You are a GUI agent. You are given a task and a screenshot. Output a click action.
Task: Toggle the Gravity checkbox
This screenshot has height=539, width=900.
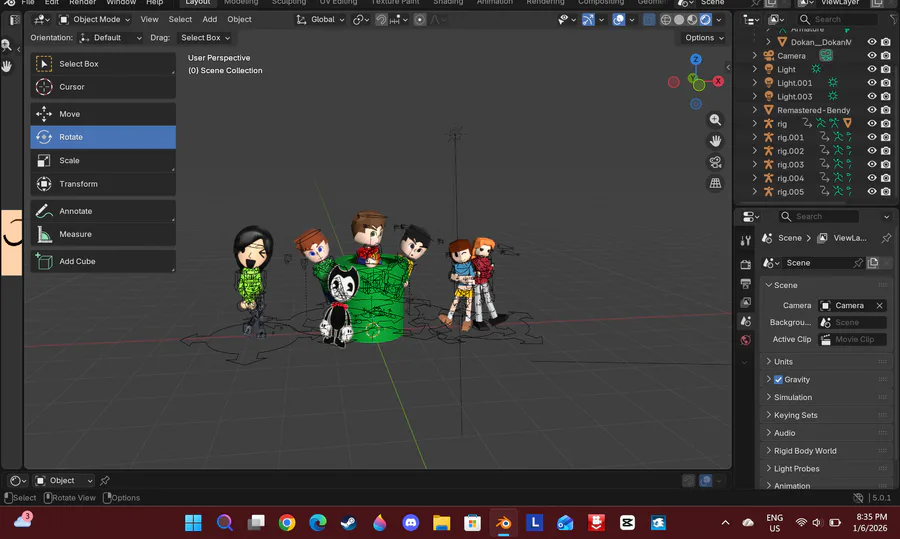(x=778, y=379)
